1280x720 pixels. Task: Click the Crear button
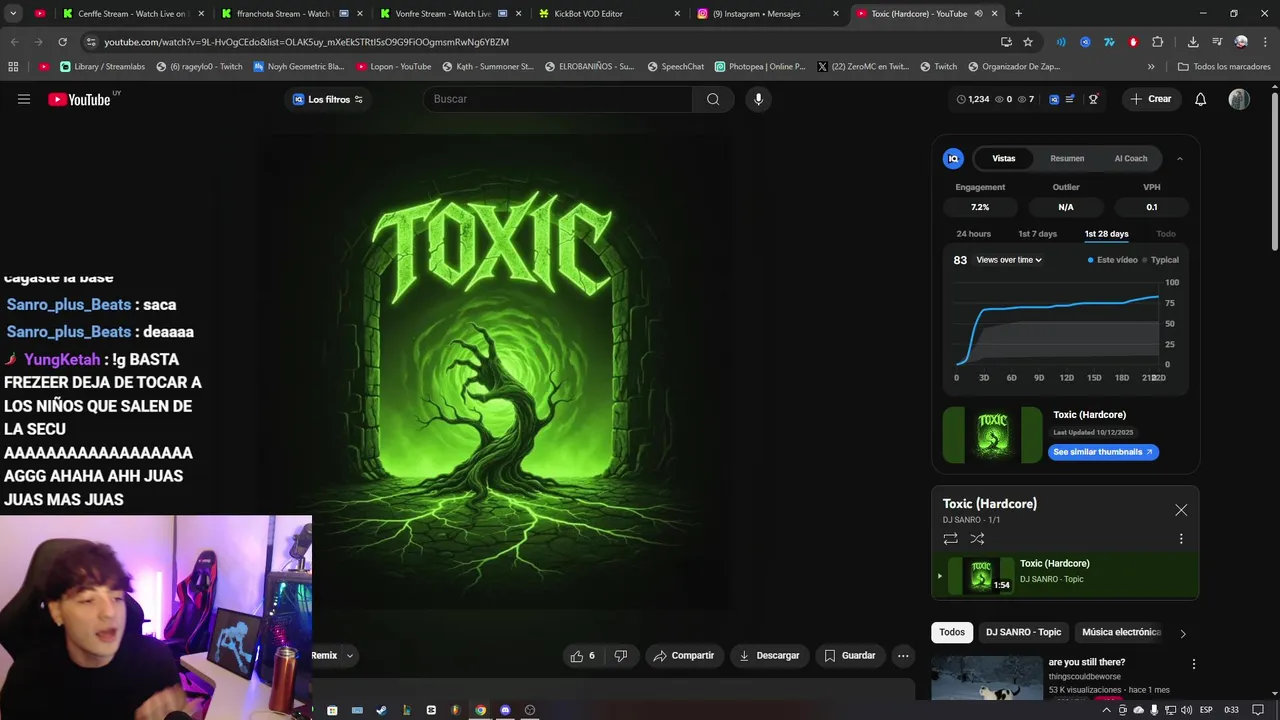[1150, 99]
